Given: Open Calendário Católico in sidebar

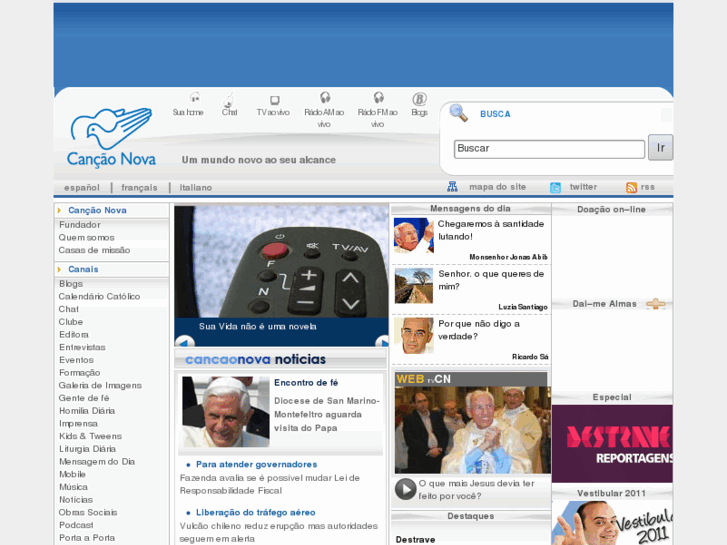Looking at the screenshot, I should pyautogui.click(x=99, y=296).
